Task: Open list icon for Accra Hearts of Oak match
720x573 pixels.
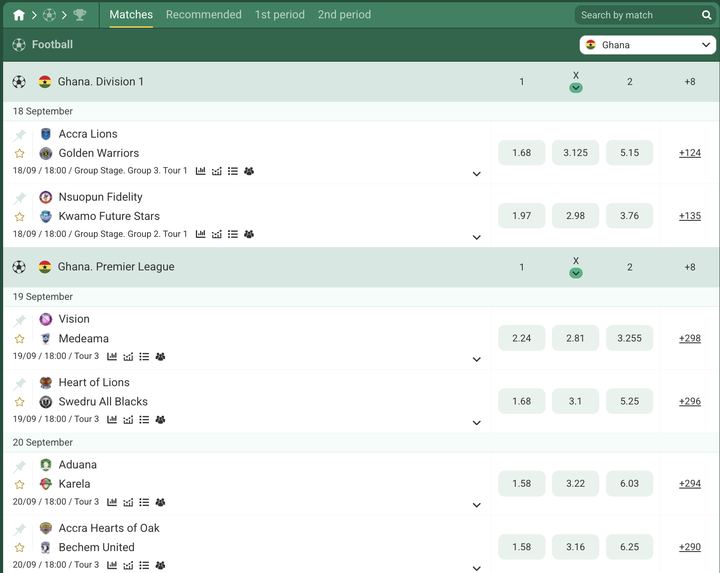Action: pyautogui.click(x=144, y=565)
